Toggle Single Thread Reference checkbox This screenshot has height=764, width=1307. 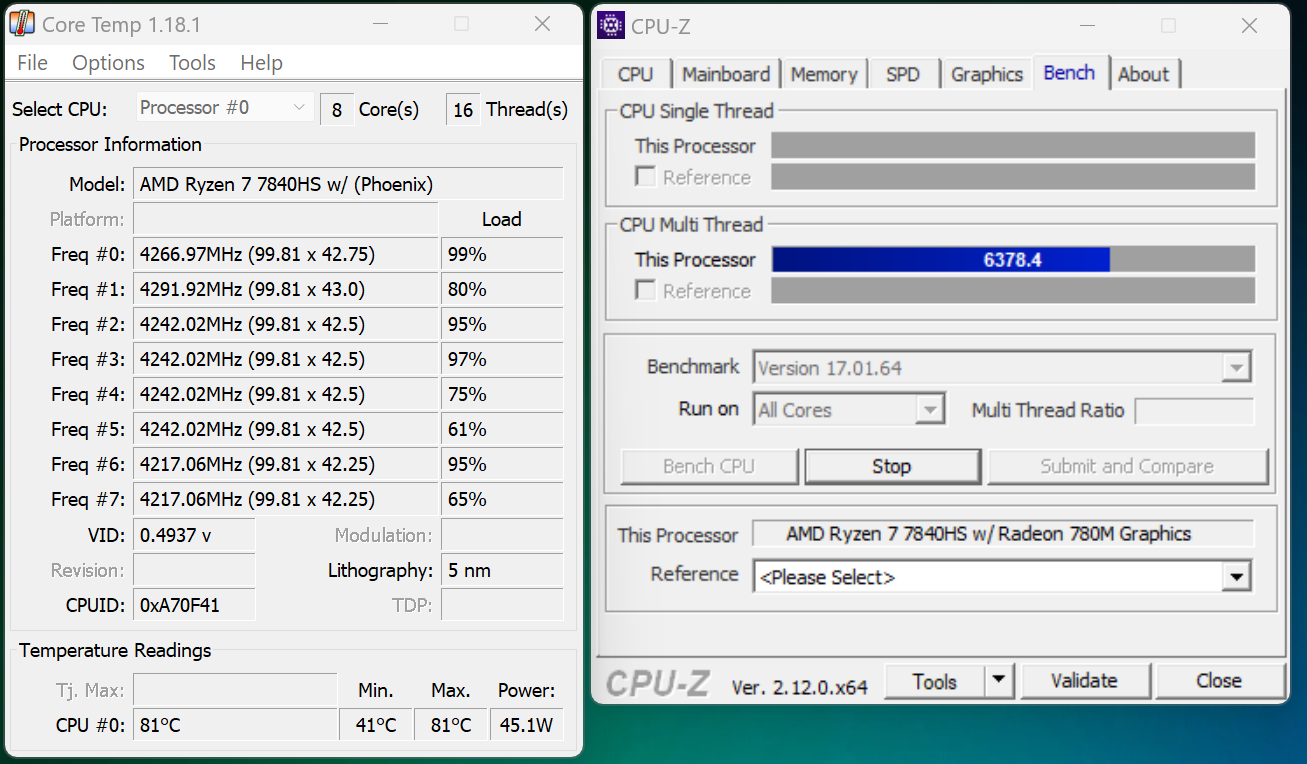point(646,177)
